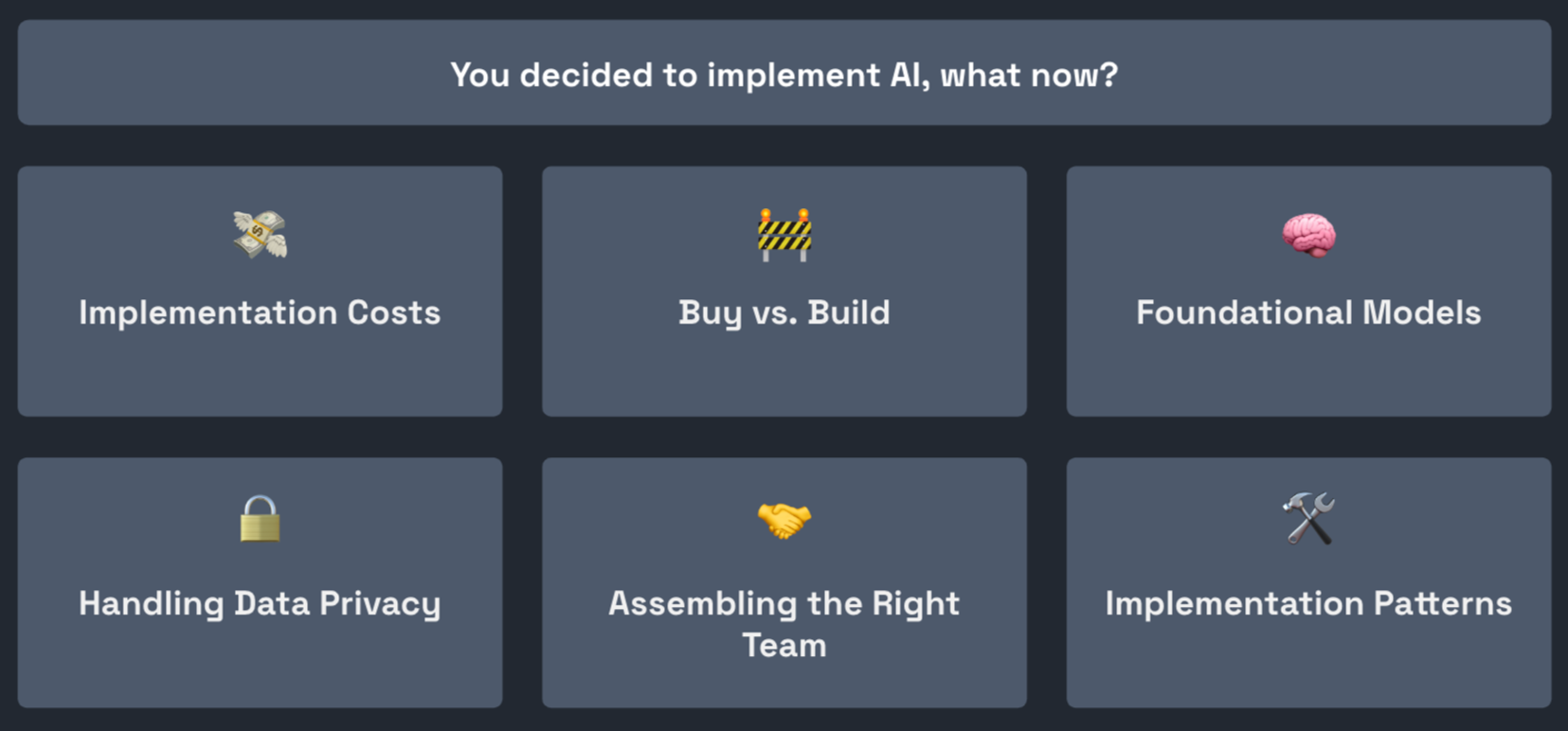Select the "Buy vs. Build" label text
Viewport: 1568px width, 731px height.
[x=784, y=312]
